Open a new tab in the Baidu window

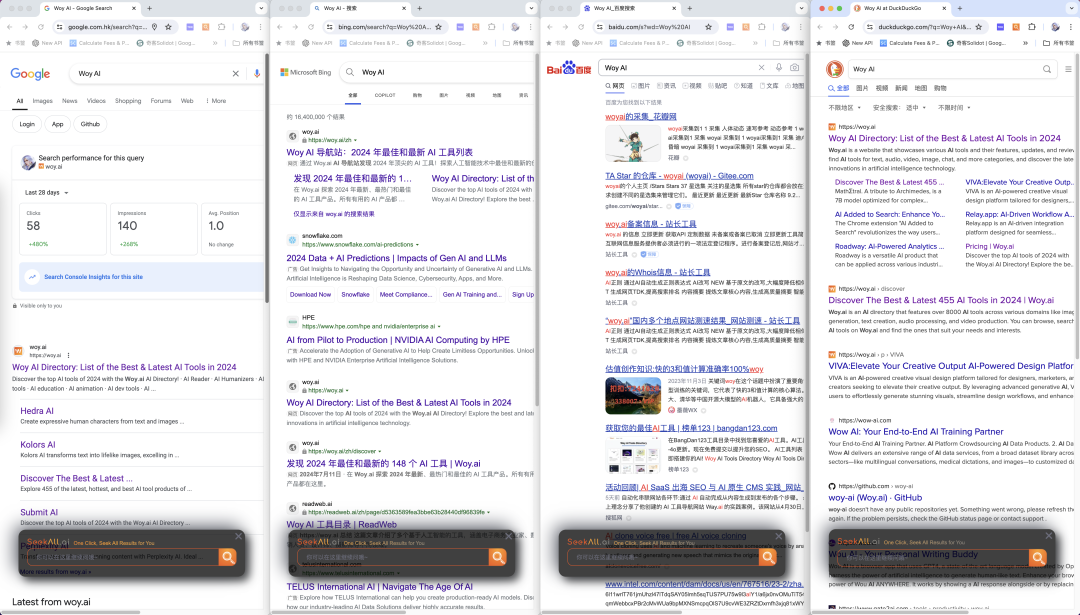689,8
